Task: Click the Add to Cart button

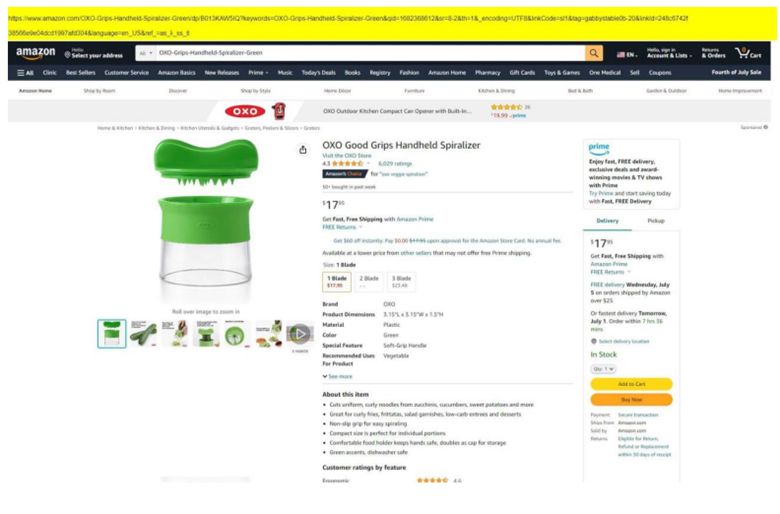Action: (631, 384)
